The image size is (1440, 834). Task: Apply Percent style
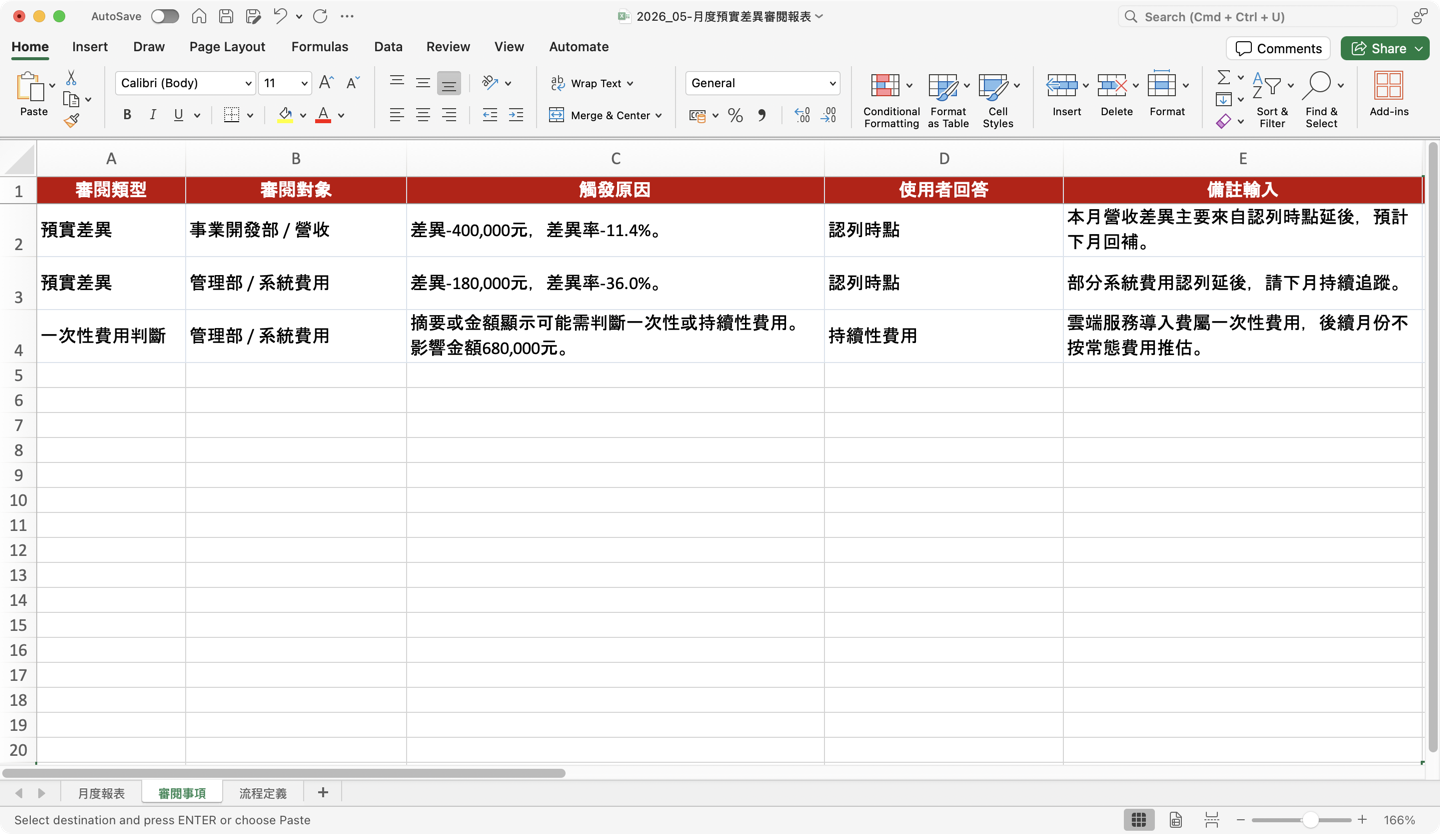[735, 116]
